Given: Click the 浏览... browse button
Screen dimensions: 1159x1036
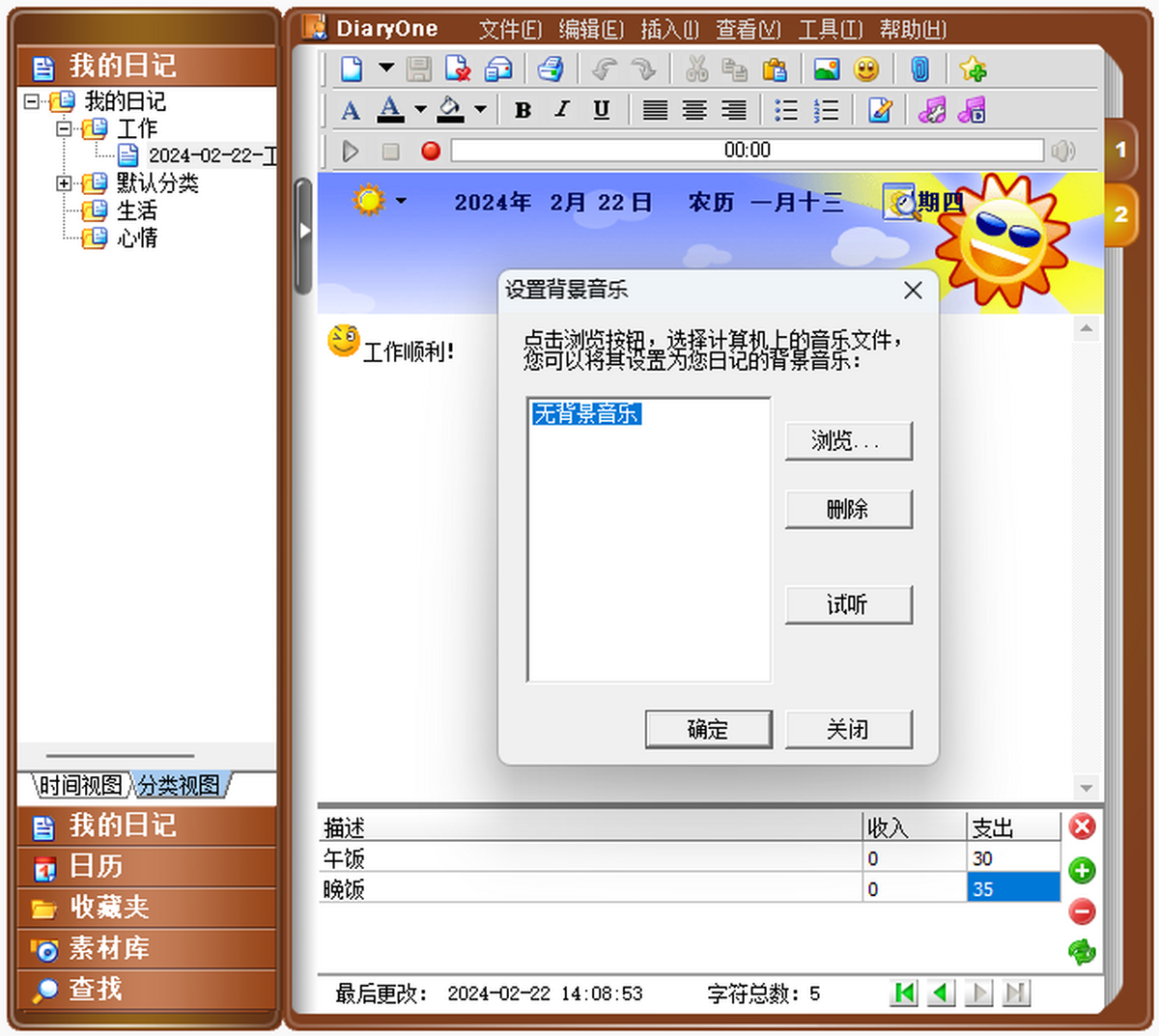Looking at the screenshot, I should pos(848,441).
